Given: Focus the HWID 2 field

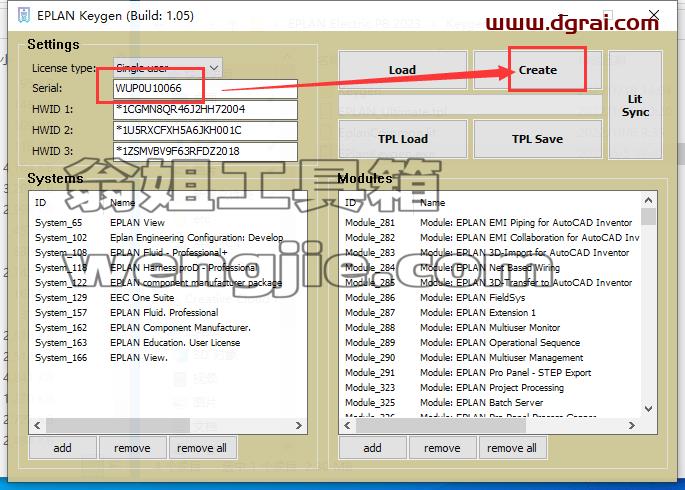Looking at the screenshot, I should click(205, 130).
